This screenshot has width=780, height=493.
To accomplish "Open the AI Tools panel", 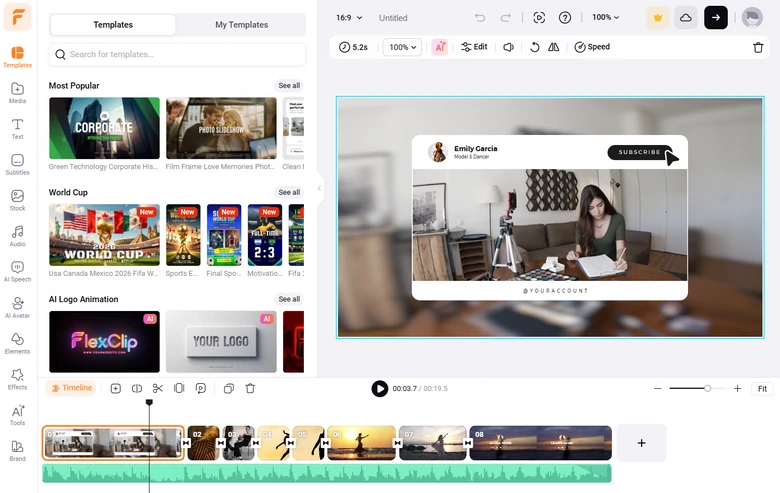I will click(x=17, y=415).
